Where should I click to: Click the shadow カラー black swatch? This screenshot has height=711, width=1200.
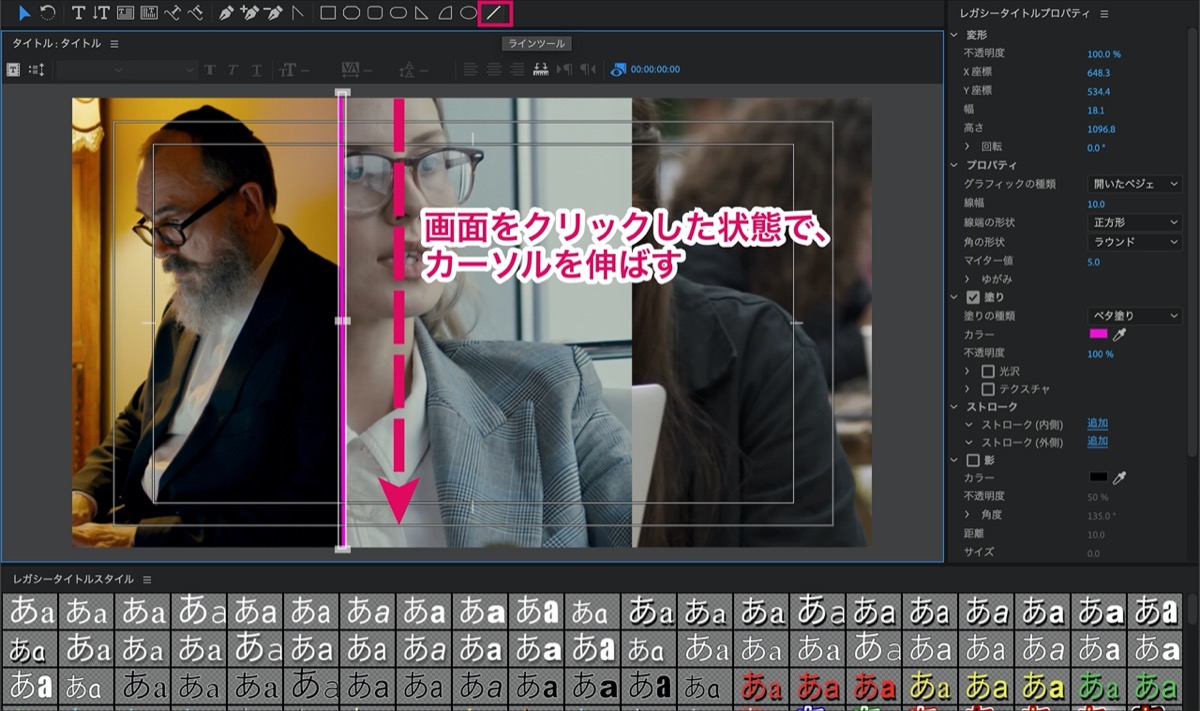[x=1098, y=478]
